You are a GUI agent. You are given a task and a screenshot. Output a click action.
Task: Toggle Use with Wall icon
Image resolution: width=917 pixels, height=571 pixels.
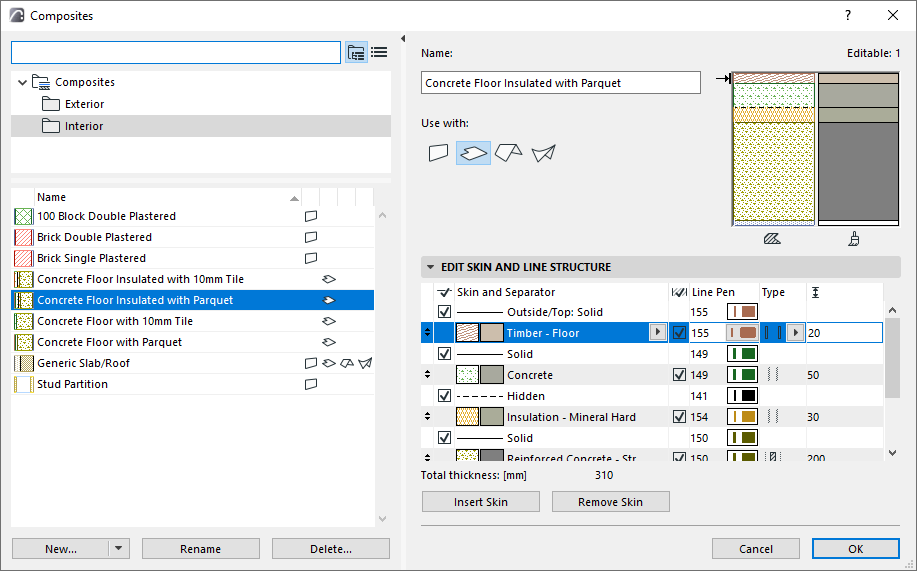(x=439, y=153)
